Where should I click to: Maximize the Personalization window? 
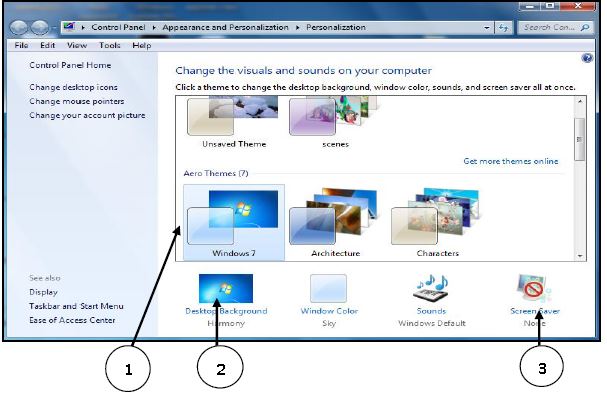click(x=550, y=6)
